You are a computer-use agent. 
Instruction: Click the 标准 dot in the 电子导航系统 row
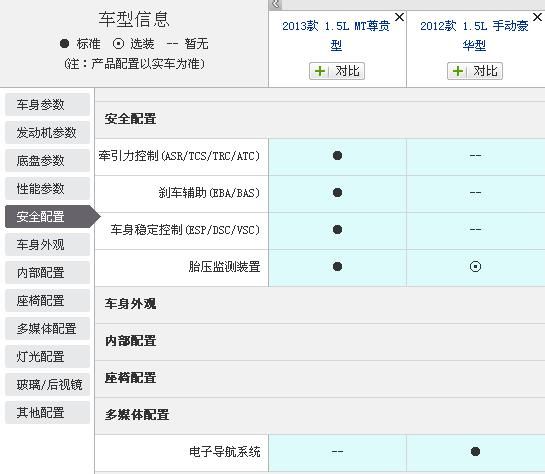[x=475, y=451]
